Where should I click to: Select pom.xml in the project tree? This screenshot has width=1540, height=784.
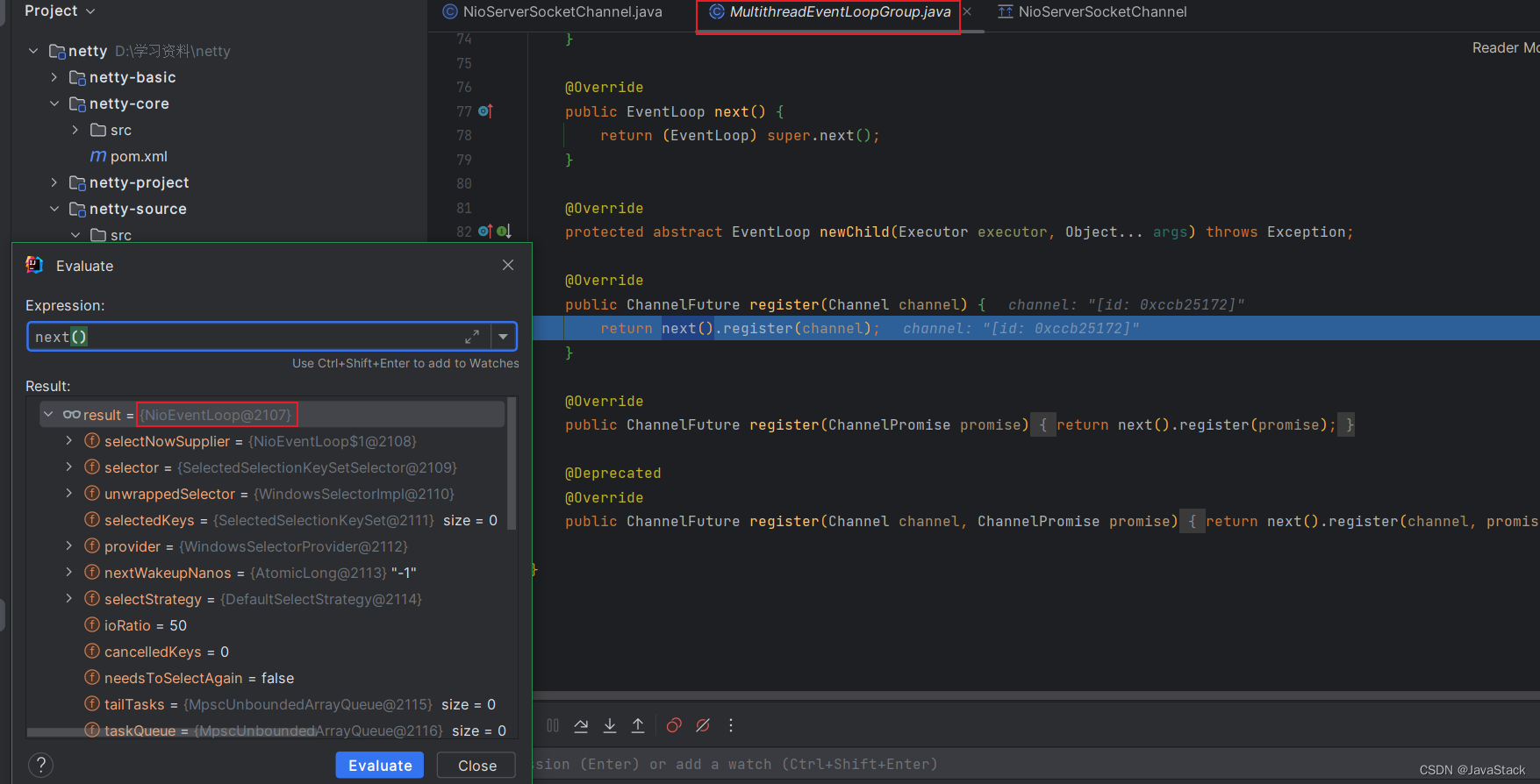pos(139,156)
